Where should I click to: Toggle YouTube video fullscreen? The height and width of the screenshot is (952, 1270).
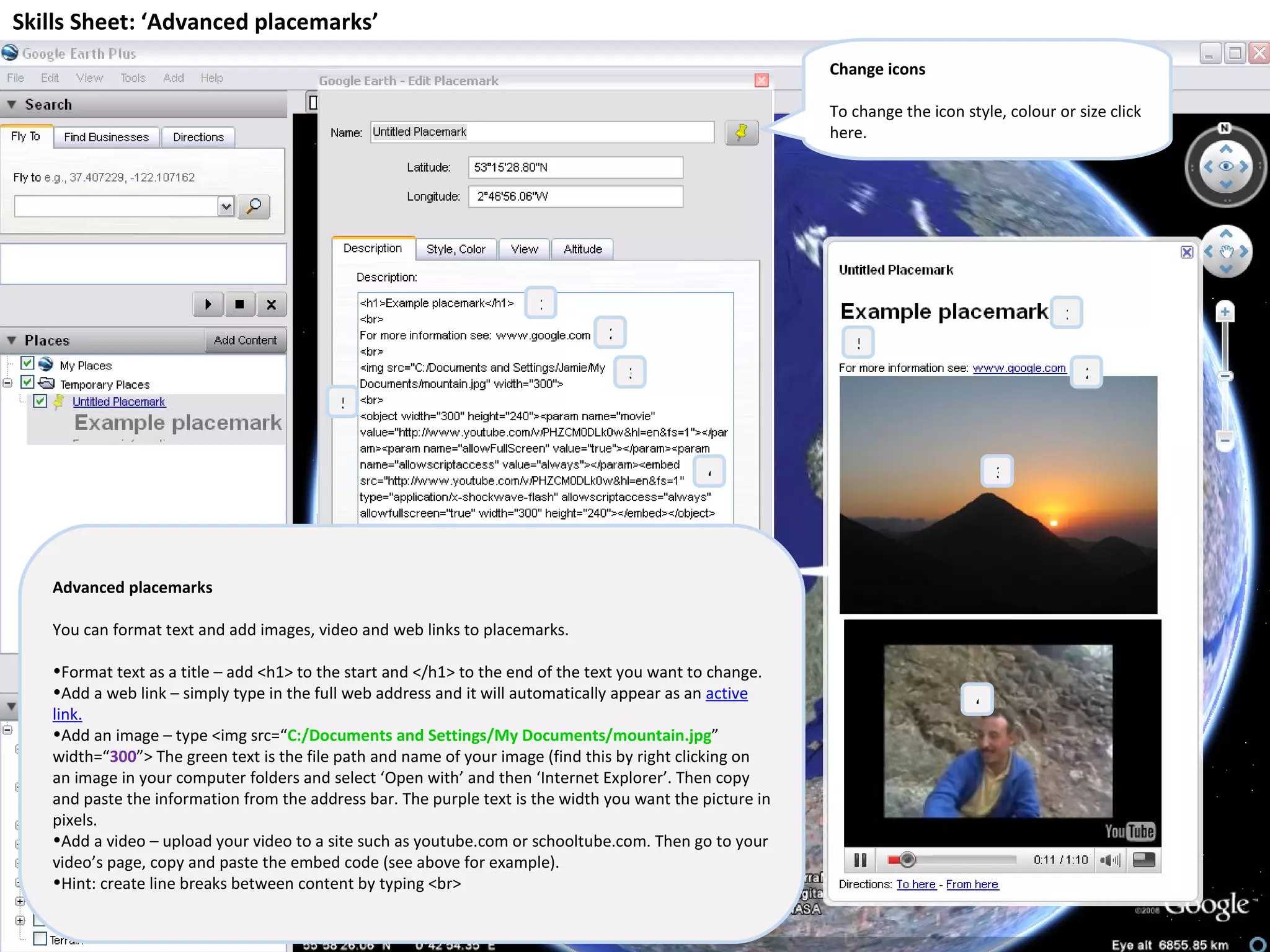pos(1143,860)
